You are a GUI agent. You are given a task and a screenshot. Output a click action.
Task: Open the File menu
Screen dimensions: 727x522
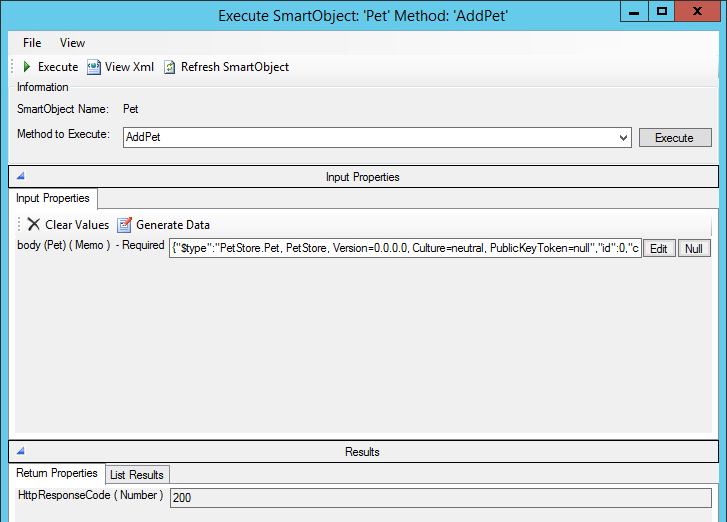tap(32, 43)
